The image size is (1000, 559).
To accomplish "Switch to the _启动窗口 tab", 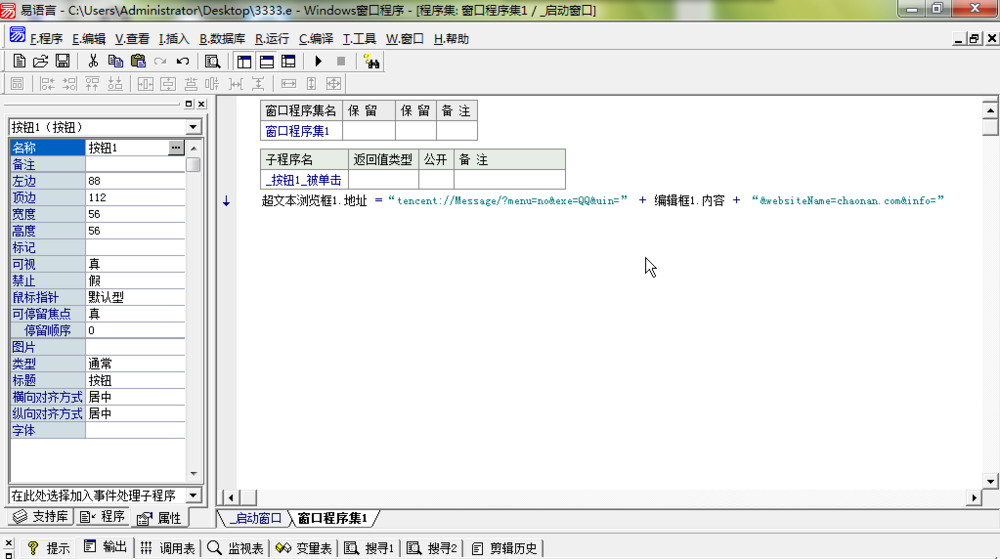I will click(x=255, y=518).
